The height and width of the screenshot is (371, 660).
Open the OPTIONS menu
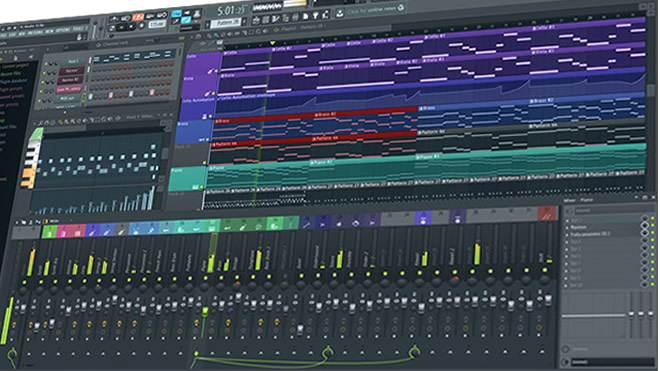62,31
